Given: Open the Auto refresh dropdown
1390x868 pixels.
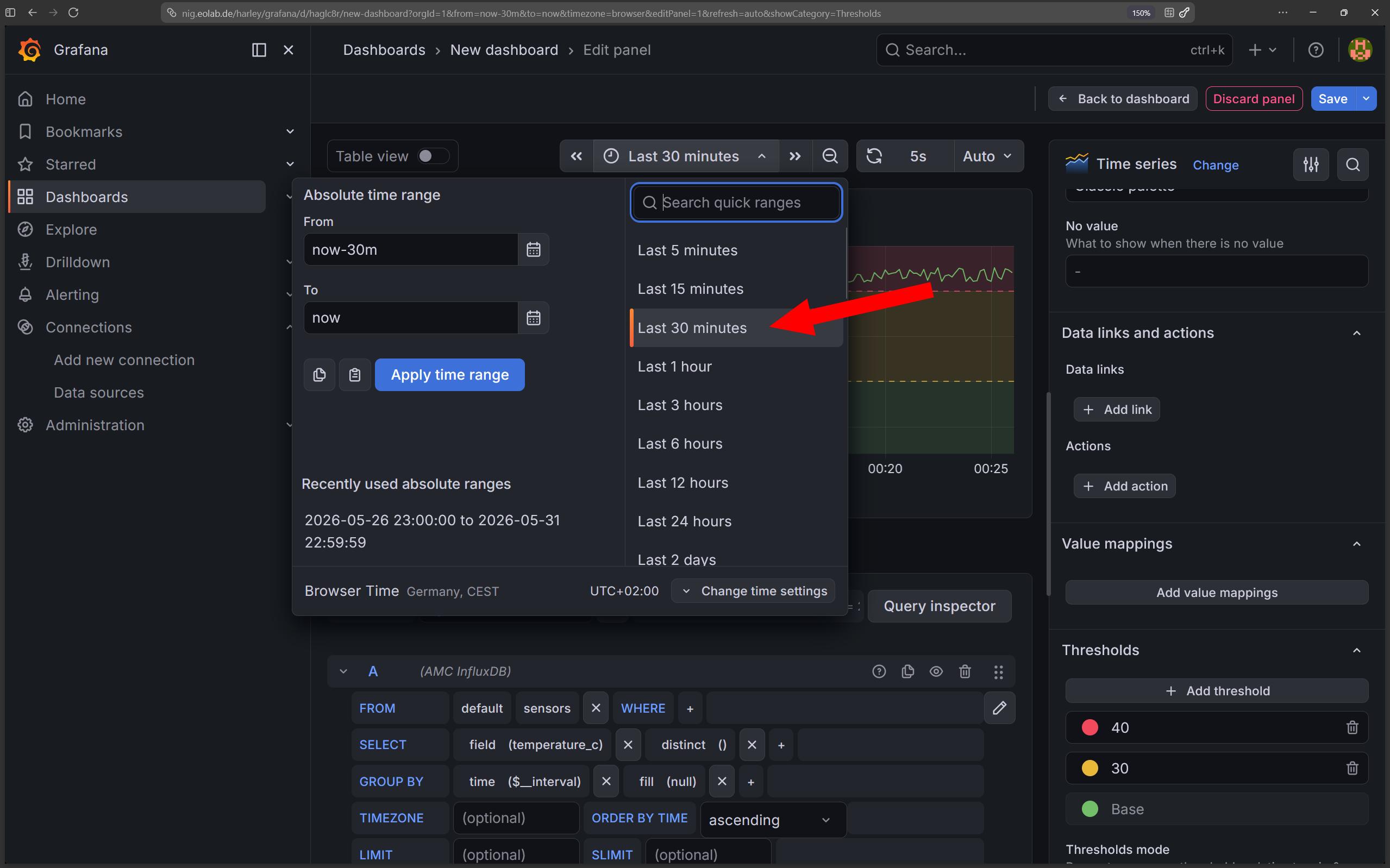Looking at the screenshot, I should tap(988, 156).
